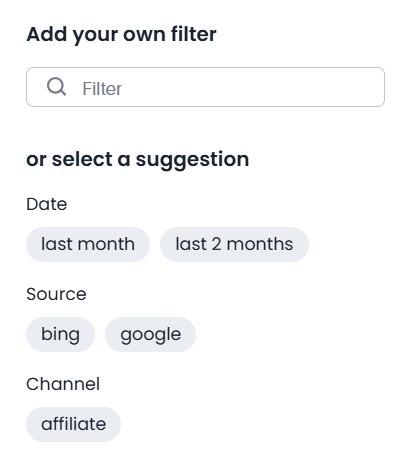Pick the 'bing' source suggestion

point(60,334)
